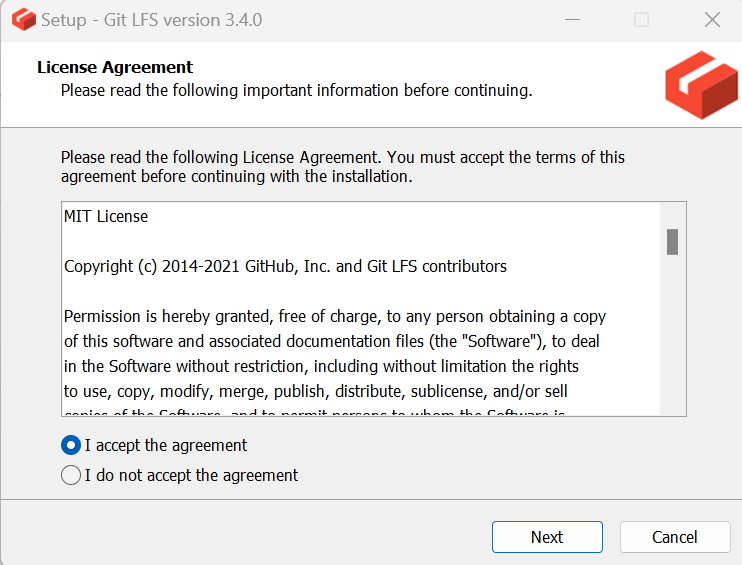742x565 pixels.
Task: Click the greyed-out maximize window button
Action: coord(641,20)
